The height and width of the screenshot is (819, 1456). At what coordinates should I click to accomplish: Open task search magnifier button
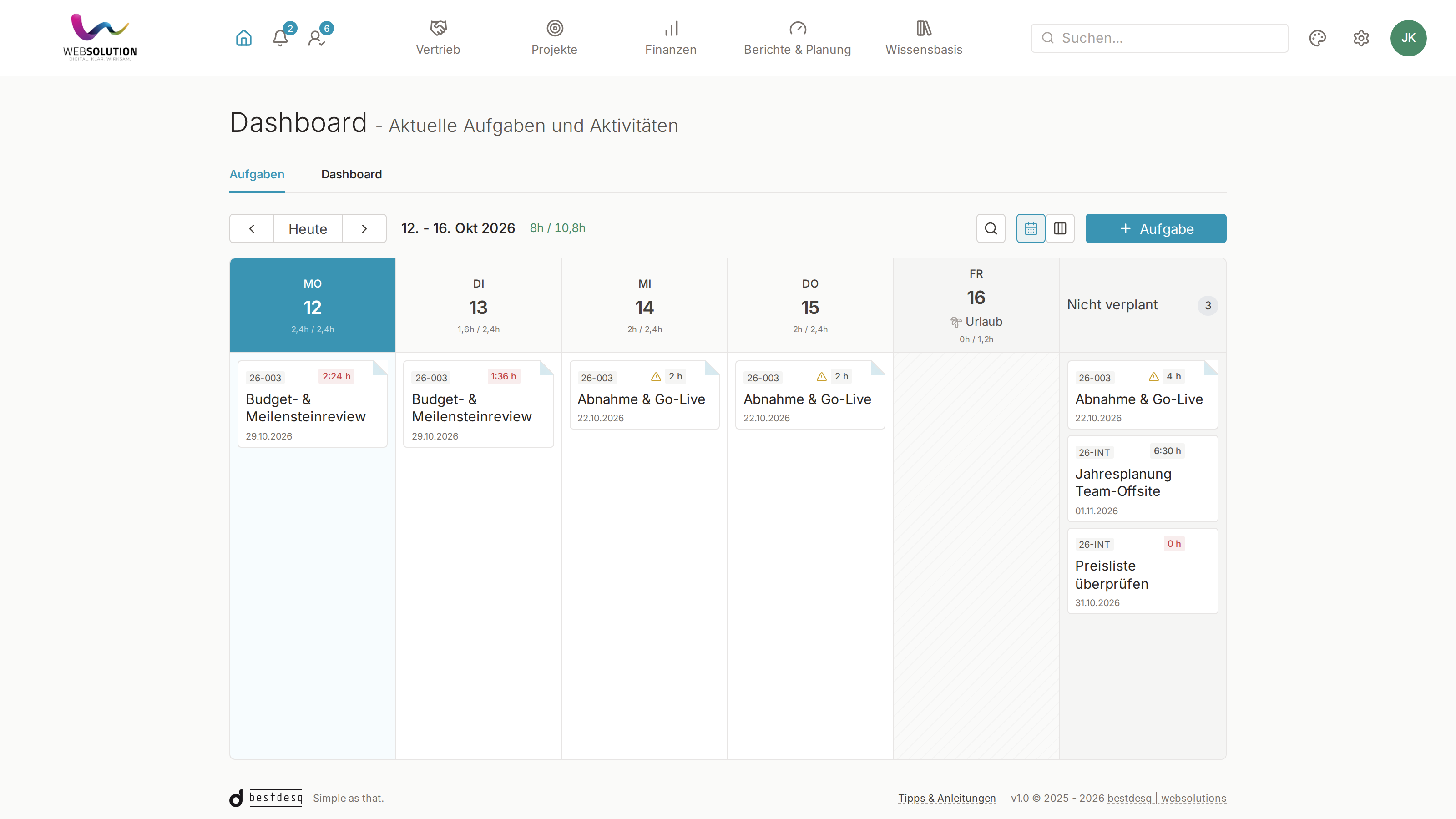991,228
